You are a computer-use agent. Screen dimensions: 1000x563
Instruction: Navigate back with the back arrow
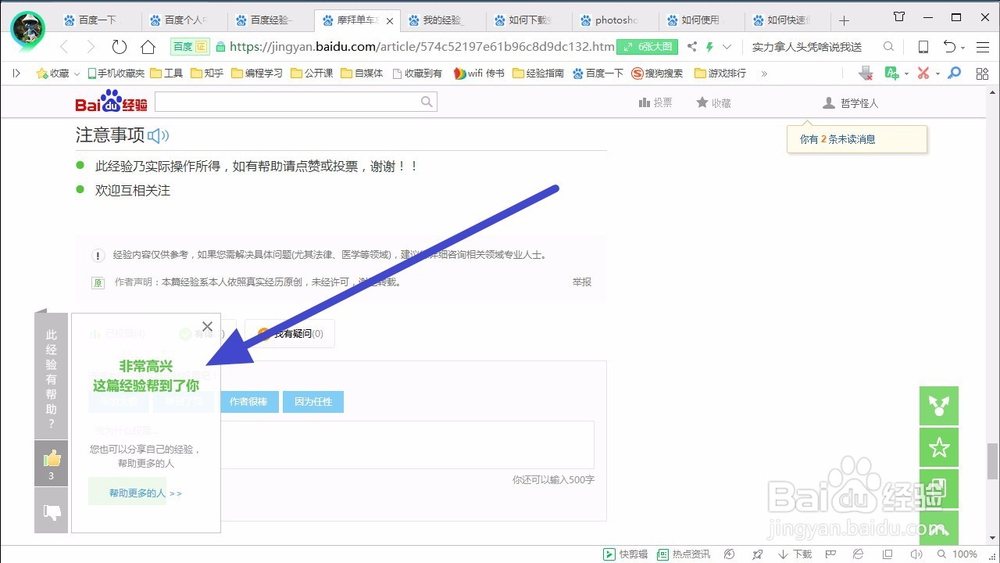64,47
